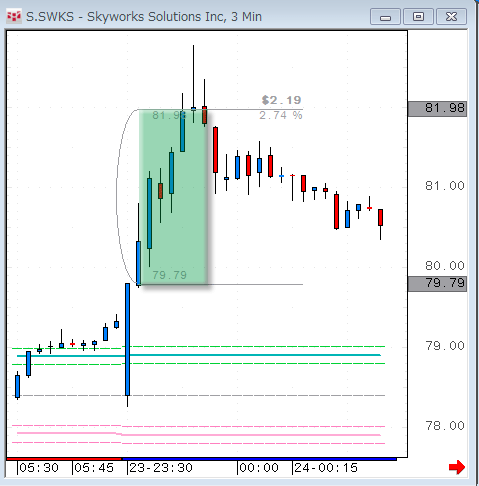479x486 pixels.
Task: Click the chart title S.SWKS Skyworks Solutions
Action: click(x=144, y=17)
